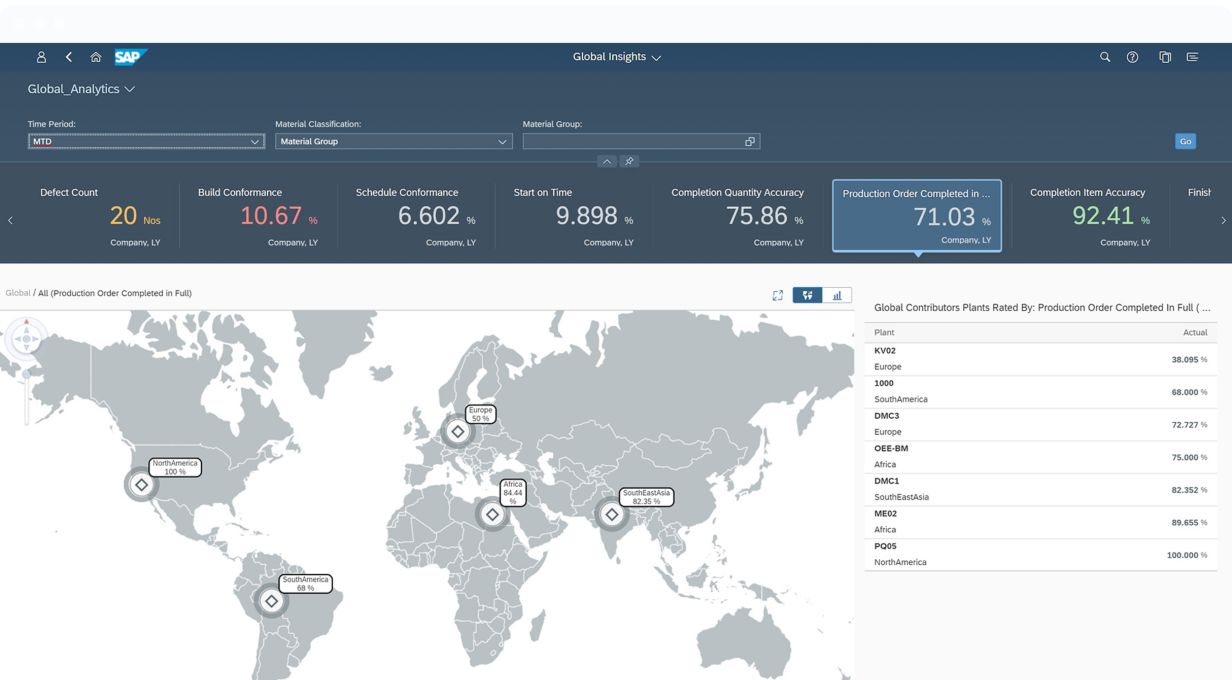1232x680 pixels.
Task: Collapse the filter header with up arrow
Action: click(x=607, y=161)
